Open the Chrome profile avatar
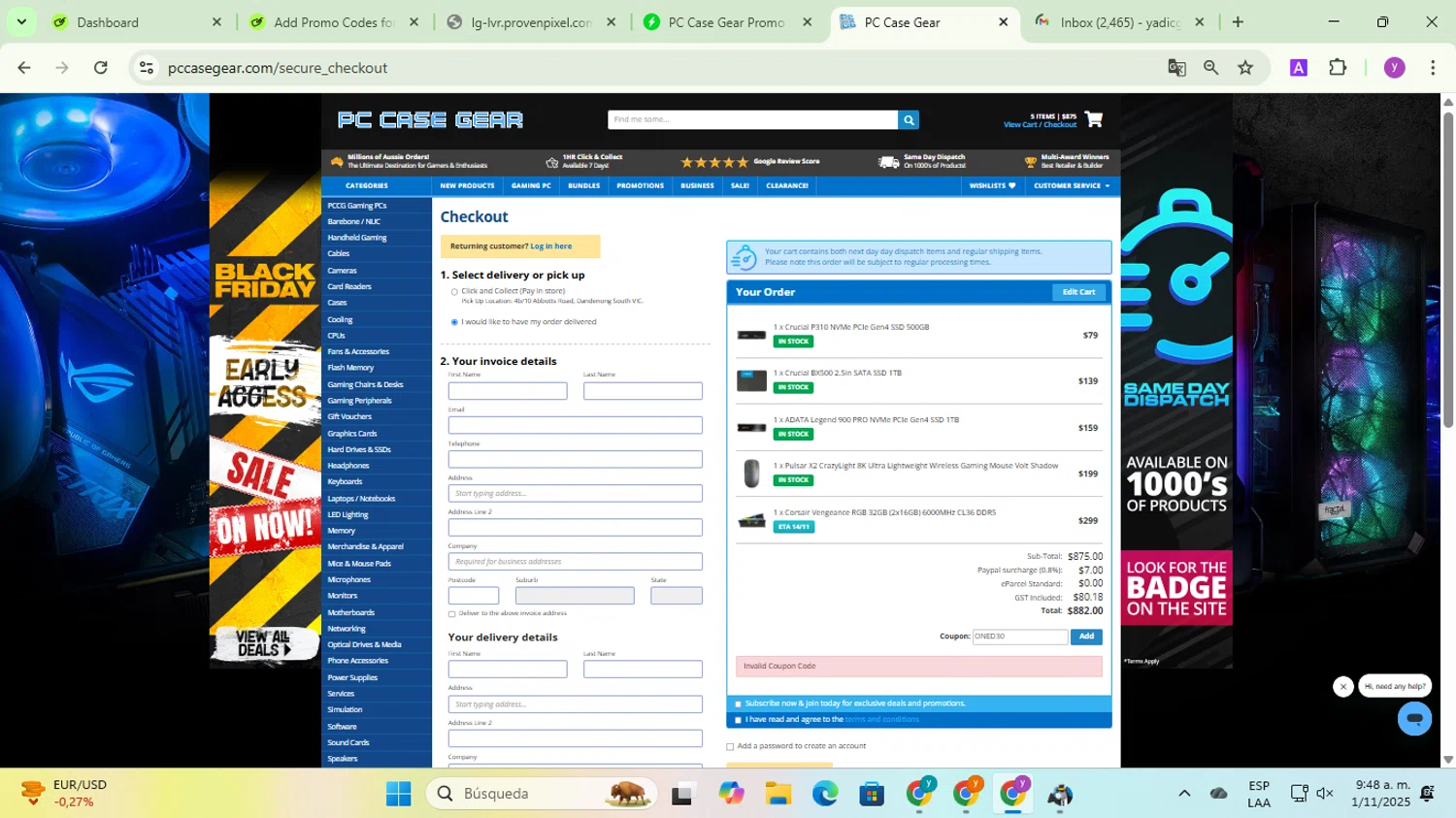The height and width of the screenshot is (818, 1456). click(1395, 67)
